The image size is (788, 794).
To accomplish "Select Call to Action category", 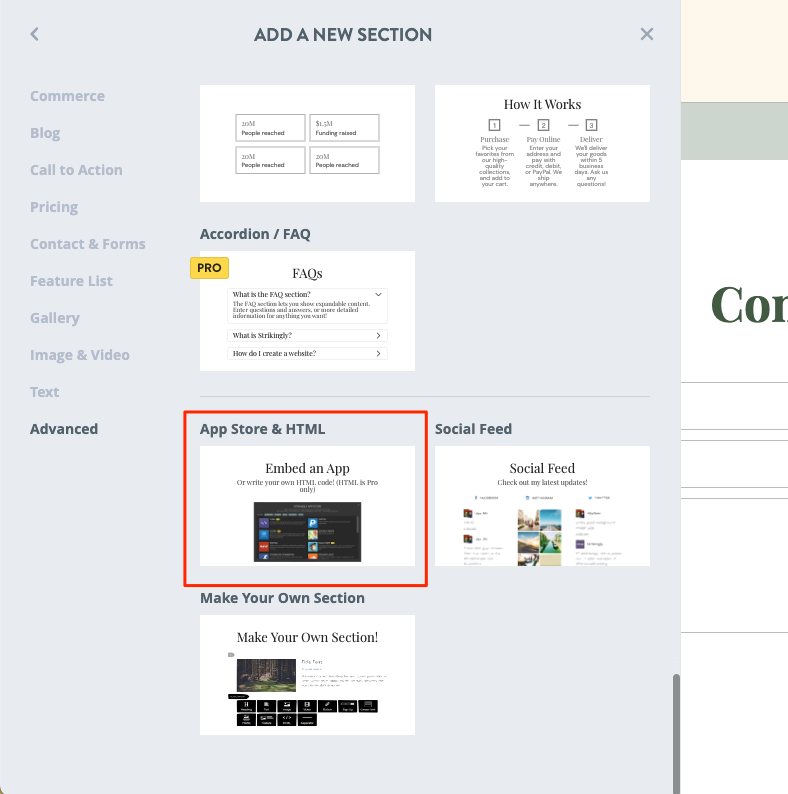I will pos(76,170).
